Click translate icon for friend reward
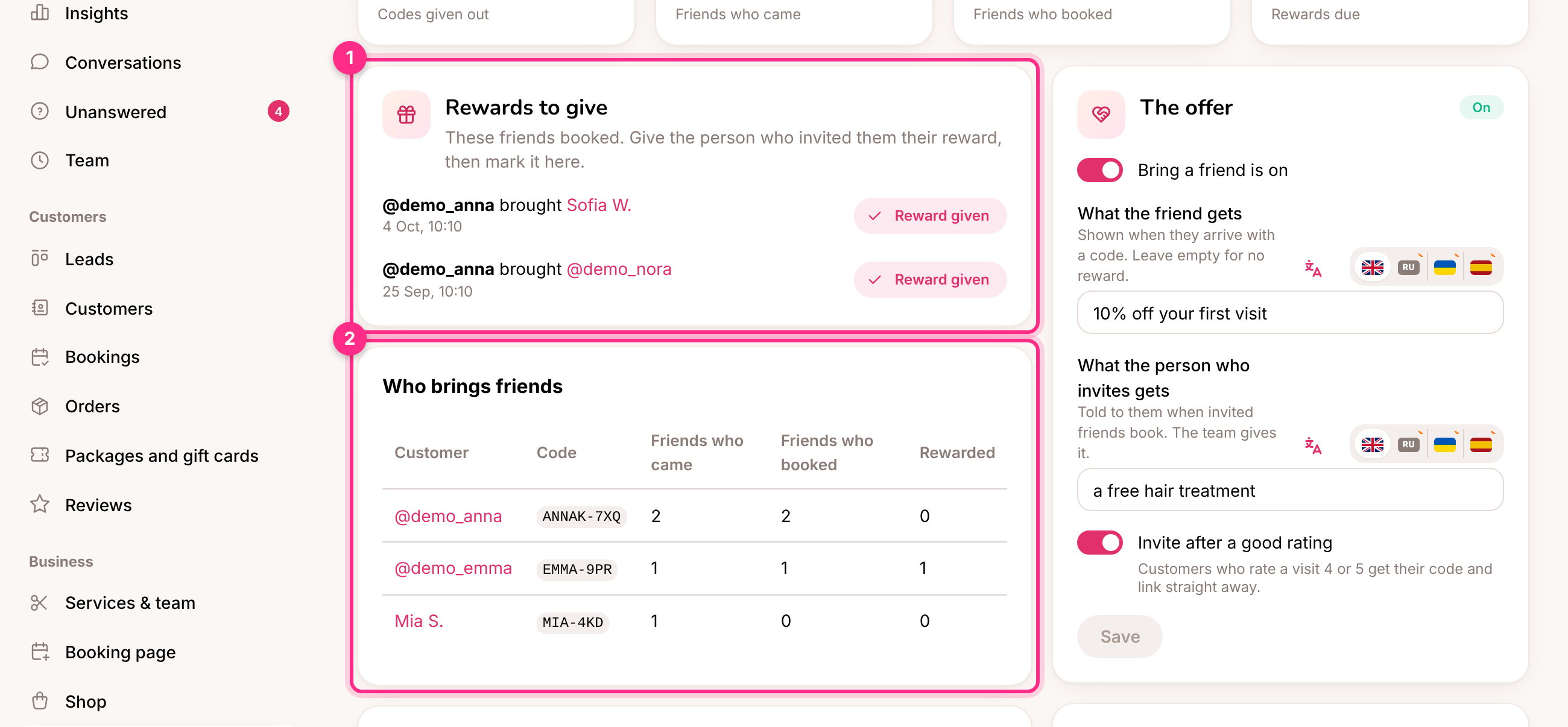 click(1313, 268)
